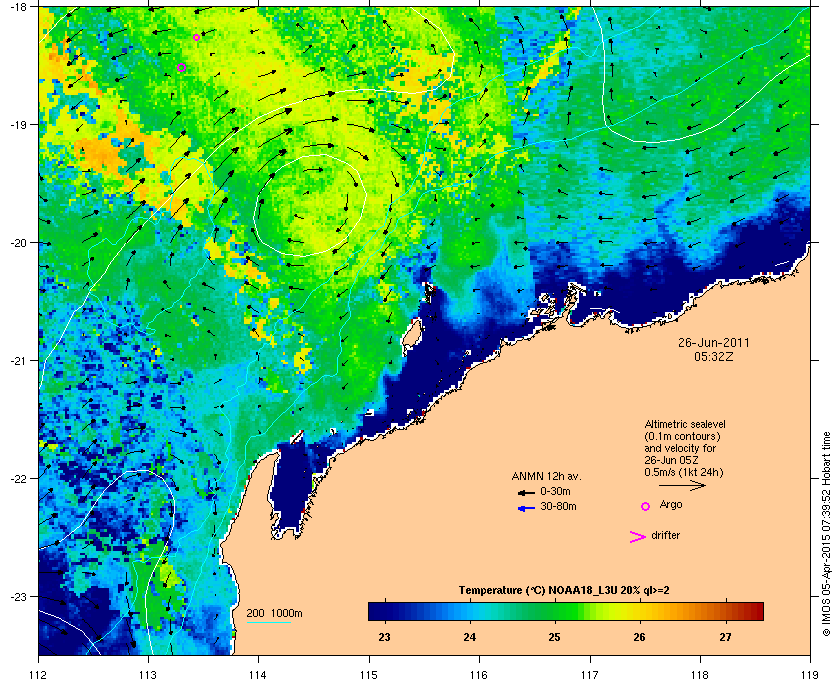The image size is (840, 680).
Task: Click the temperature color bar at 23
Action: pos(384,611)
